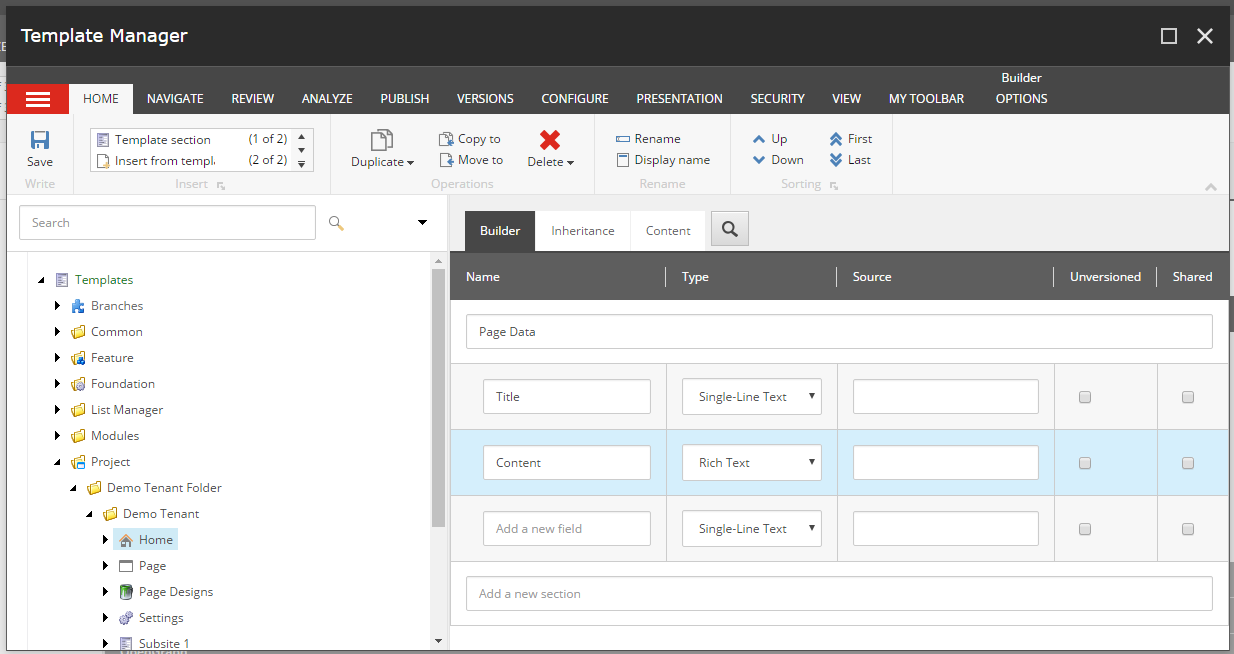Viewport: 1234px width, 654px height.
Task: Open the new field type dropdown
Action: (752, 529)
